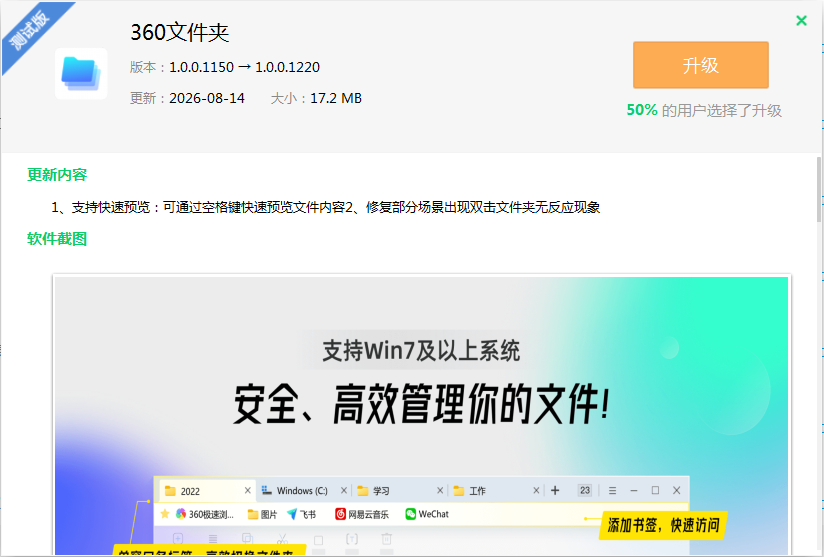Click the 测试版 corner ribbon badge
Viewport: 824px width, 557px height.
30,30
